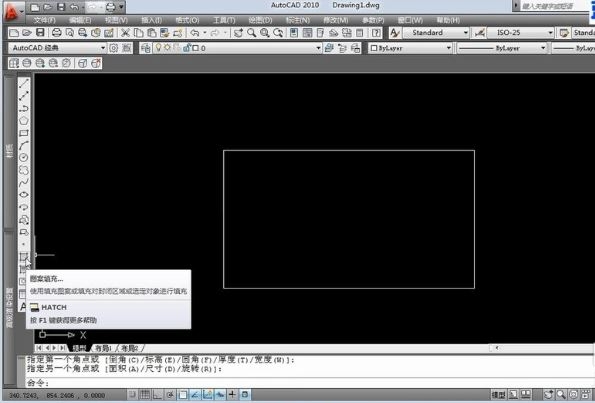The height and width of the screenshot is (403, 595).
Task: Select the Line tool in draw toolbar
Action: click(24, 83)
